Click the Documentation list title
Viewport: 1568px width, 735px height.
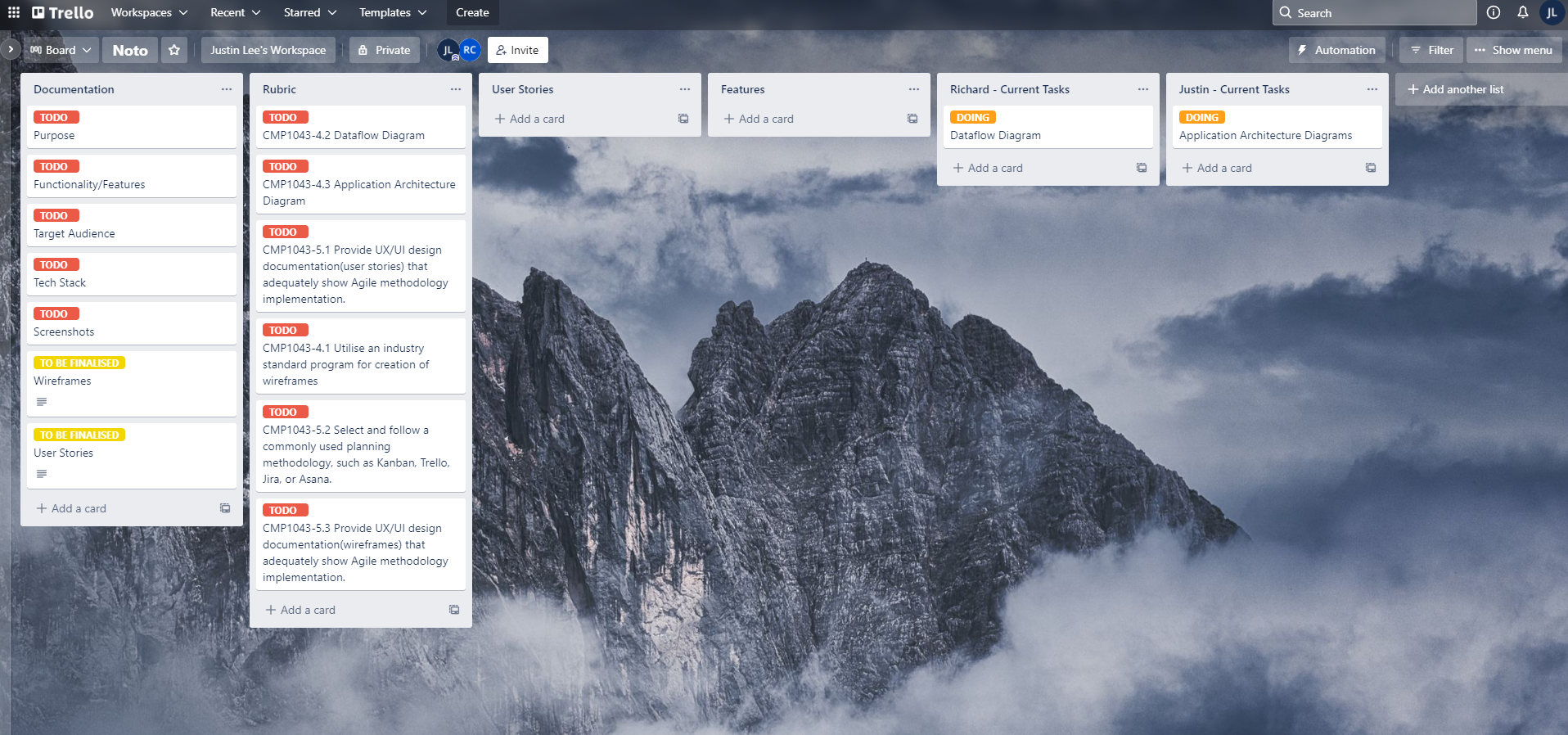[x=74, y=89]
